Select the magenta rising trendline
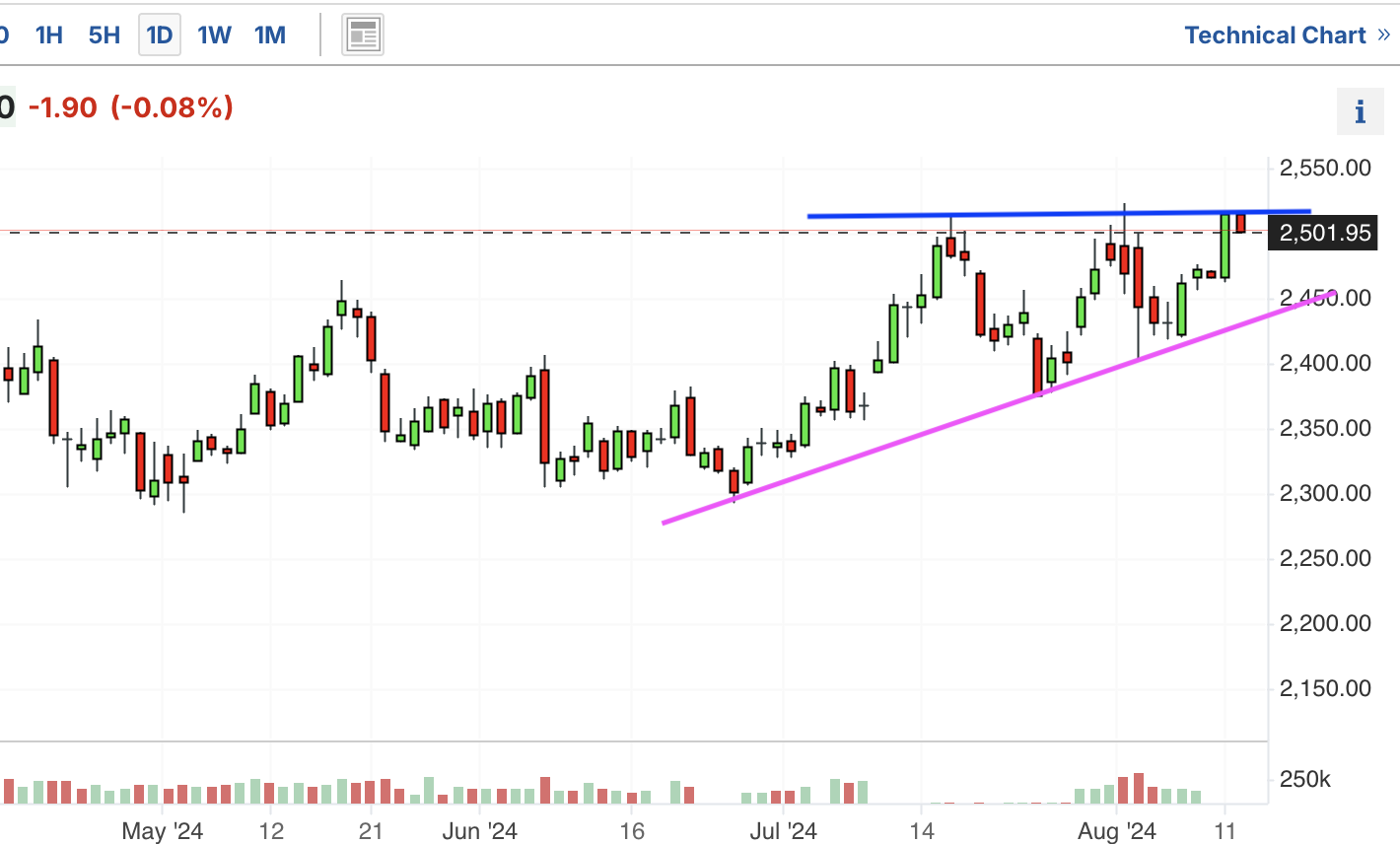1400x844 pixels. click(x=999, y=407)
